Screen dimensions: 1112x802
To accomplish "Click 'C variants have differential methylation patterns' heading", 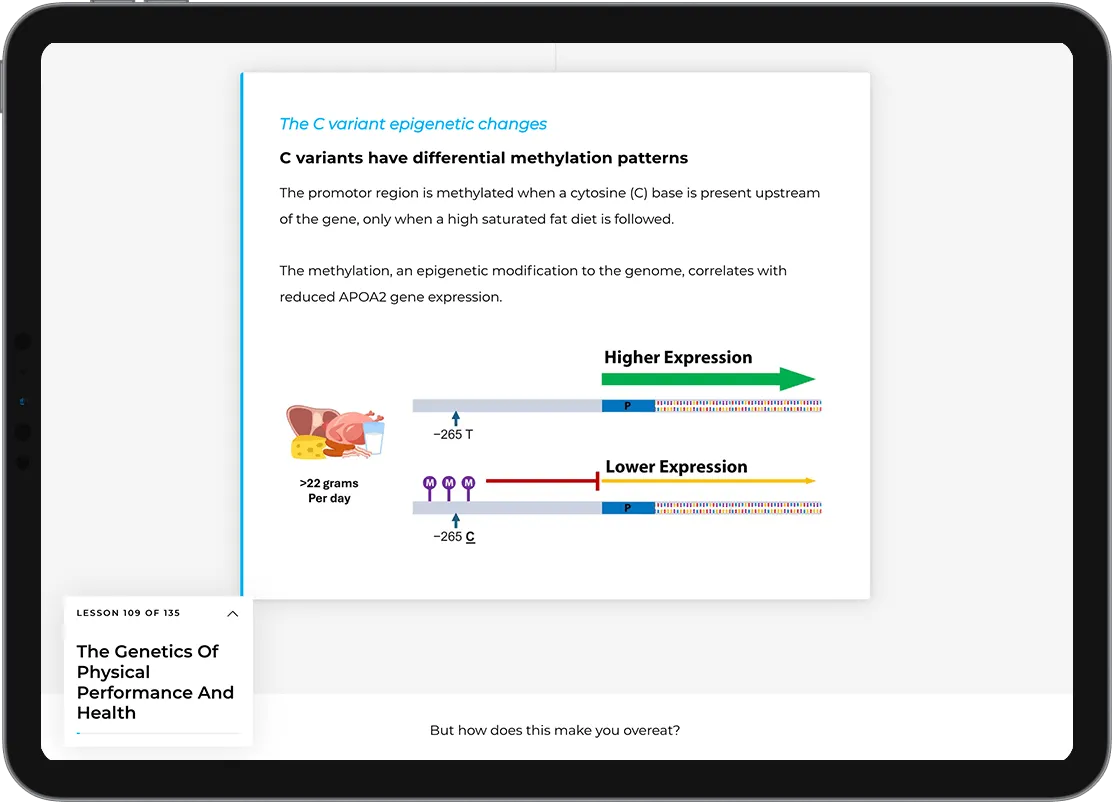I will coord(484,157).
